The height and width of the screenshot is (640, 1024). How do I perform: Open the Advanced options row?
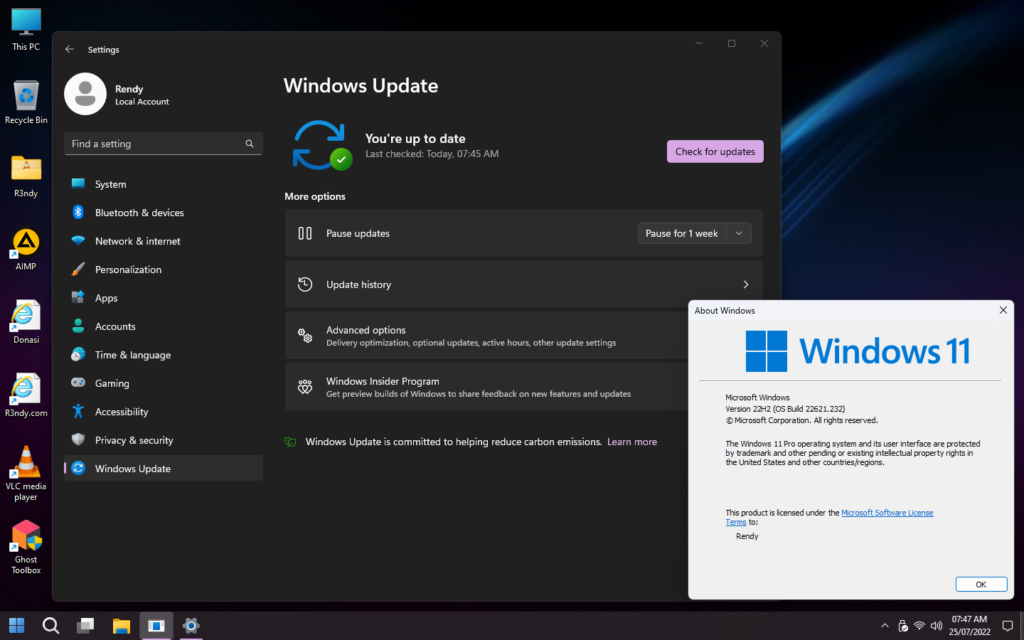[x=487, y=336]
